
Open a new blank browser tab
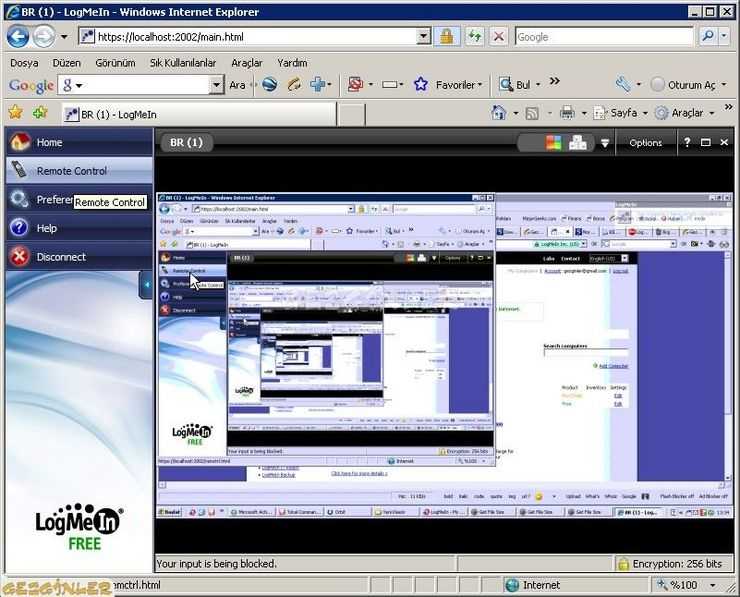352,115
